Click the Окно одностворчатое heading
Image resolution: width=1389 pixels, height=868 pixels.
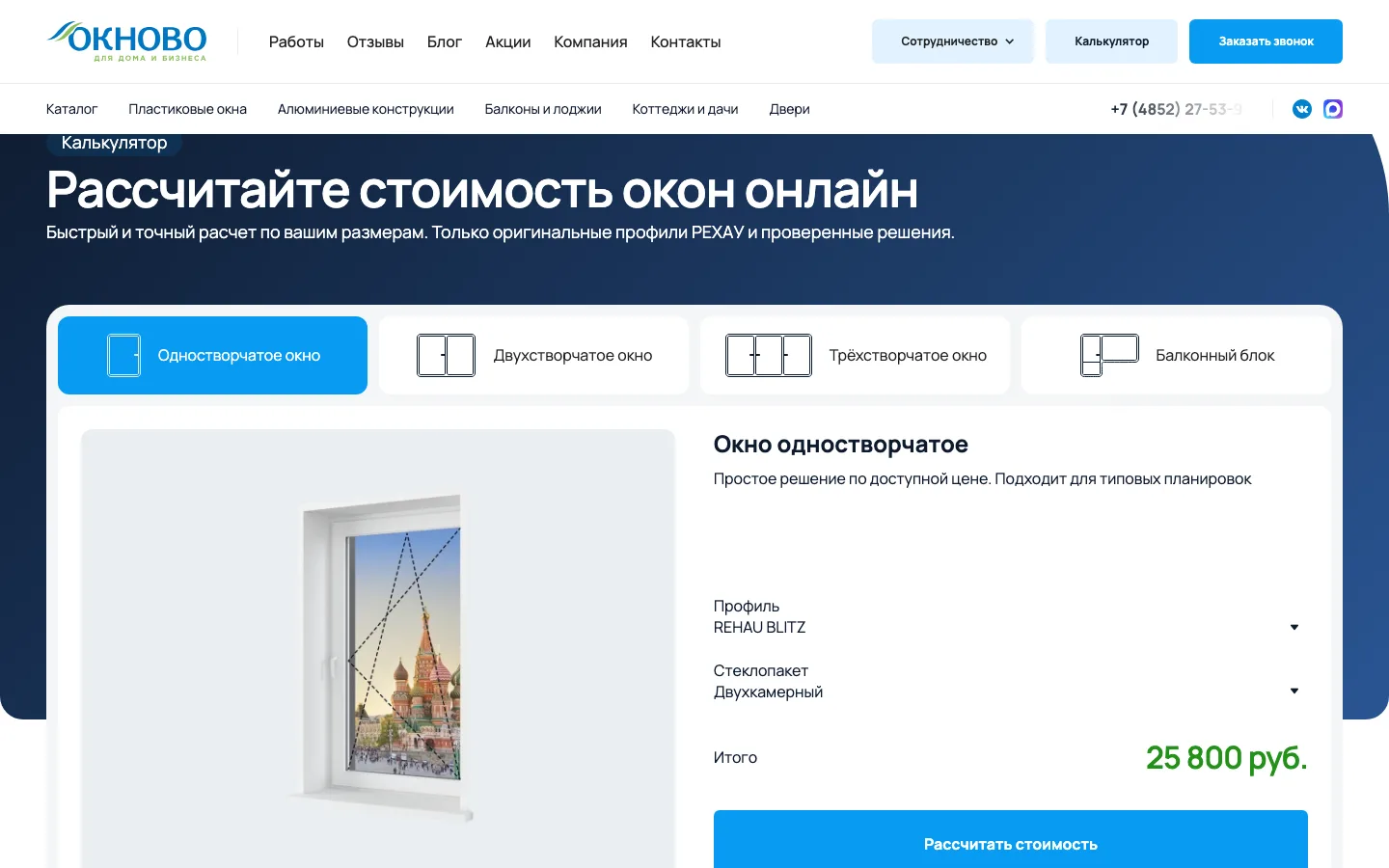coord(840,445)
